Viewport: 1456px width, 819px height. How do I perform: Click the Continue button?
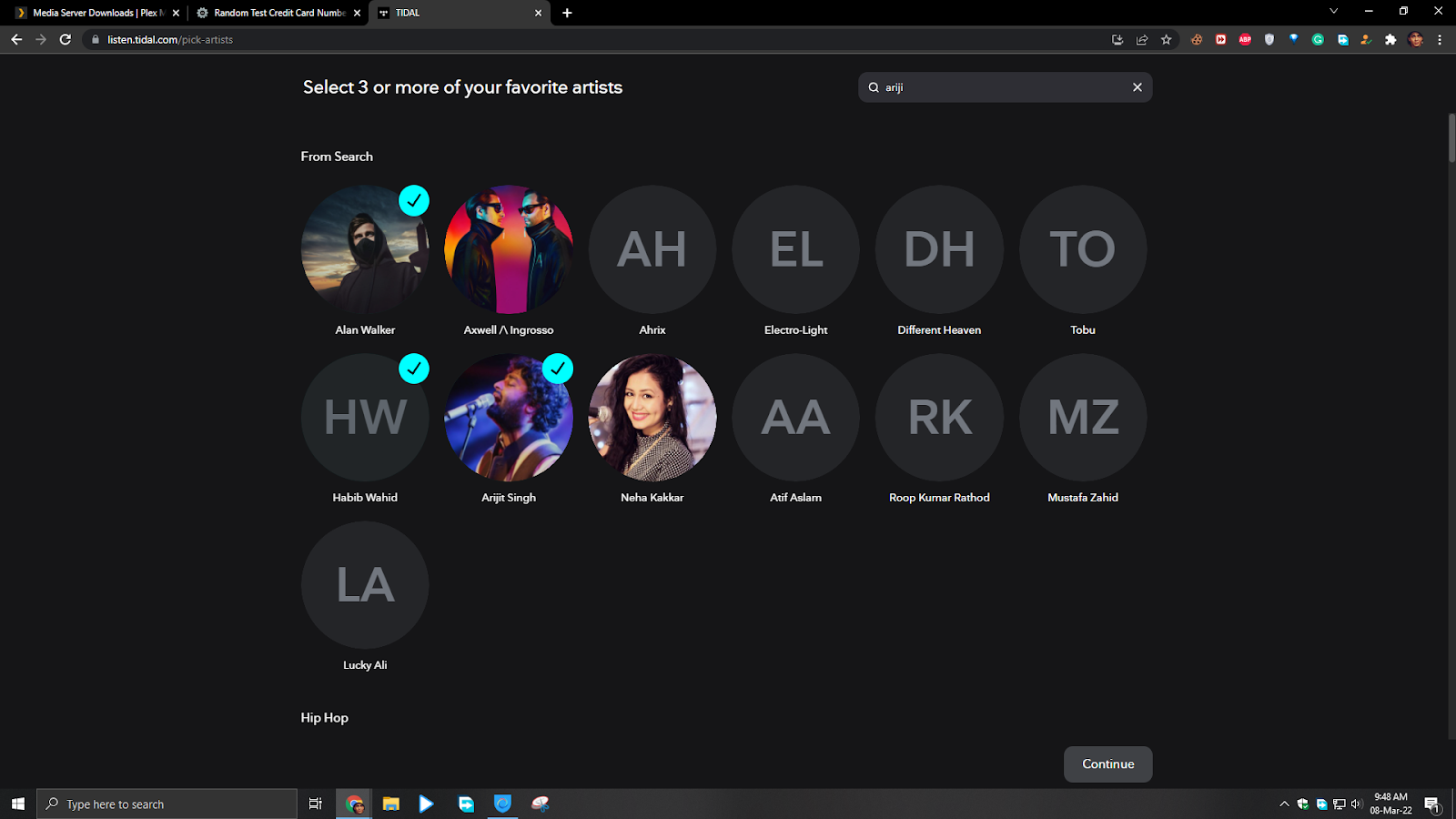pyautogui.click(x=1108, y=764)
